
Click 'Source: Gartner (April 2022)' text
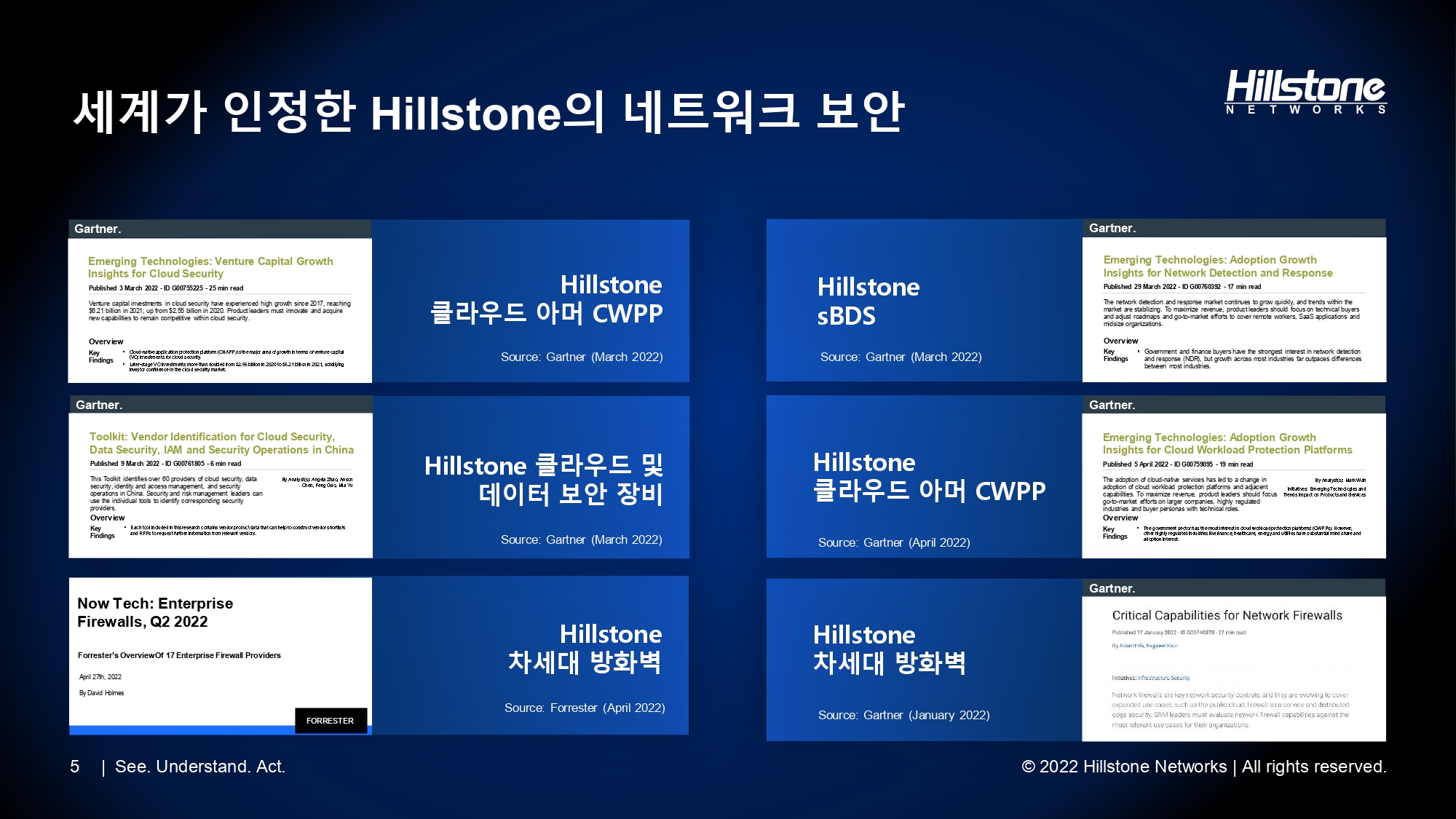coord(894,542)
